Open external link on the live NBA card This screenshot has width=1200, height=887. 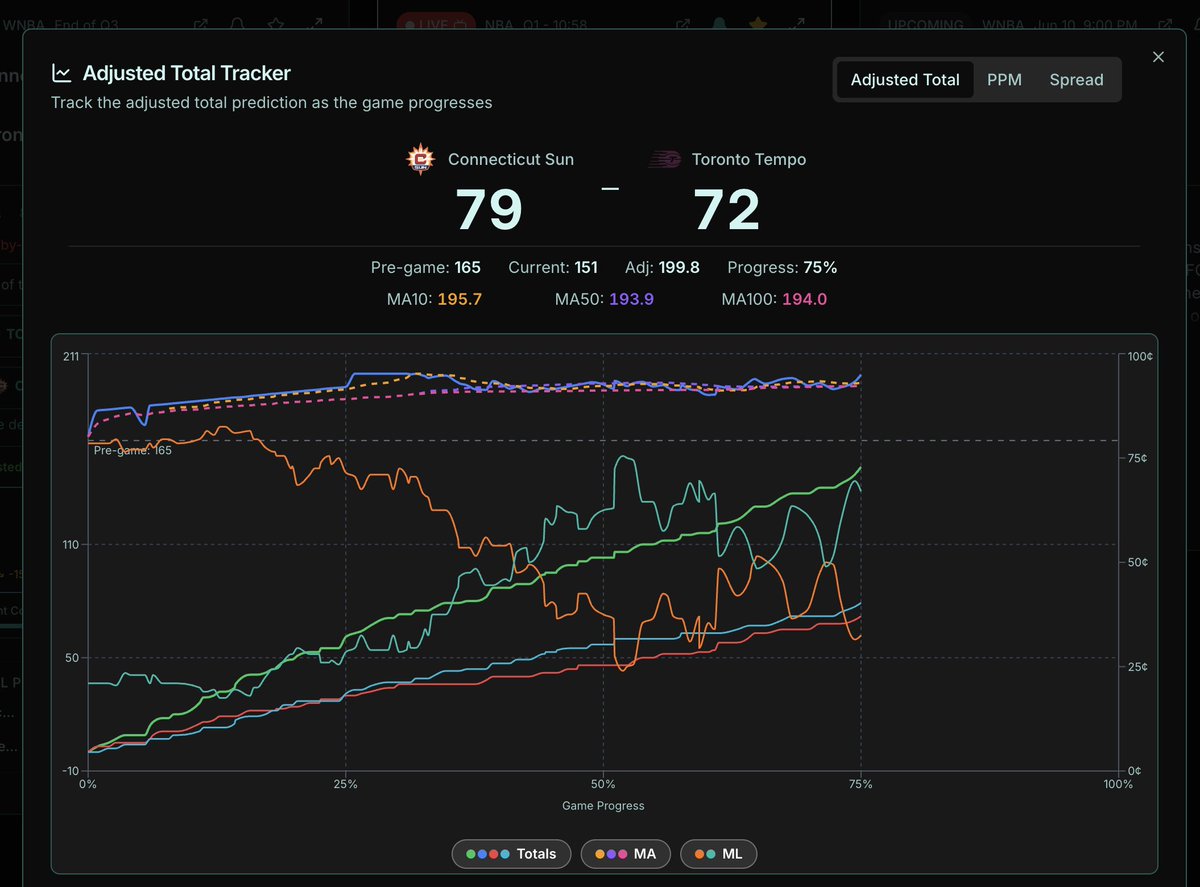683,24
